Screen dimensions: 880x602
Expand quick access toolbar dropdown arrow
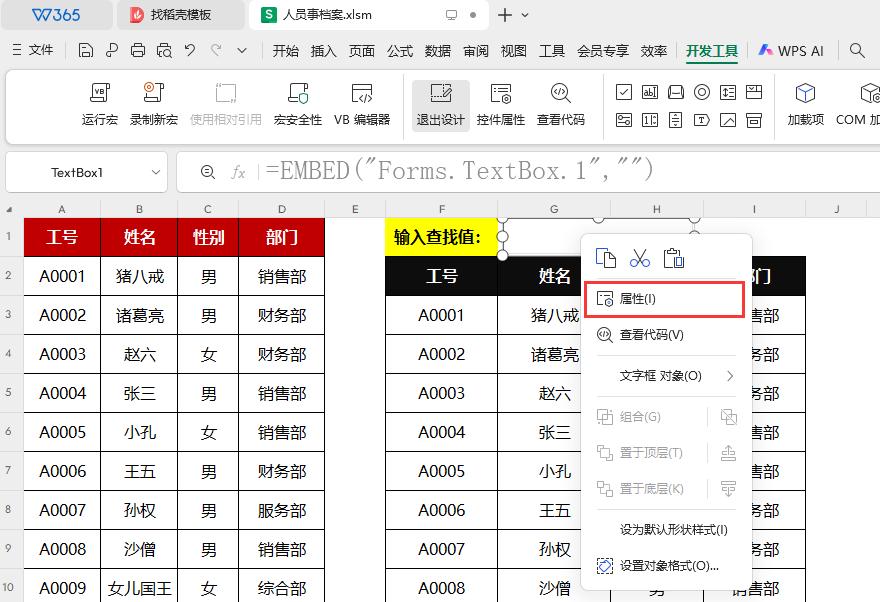[x=242, y=50]
